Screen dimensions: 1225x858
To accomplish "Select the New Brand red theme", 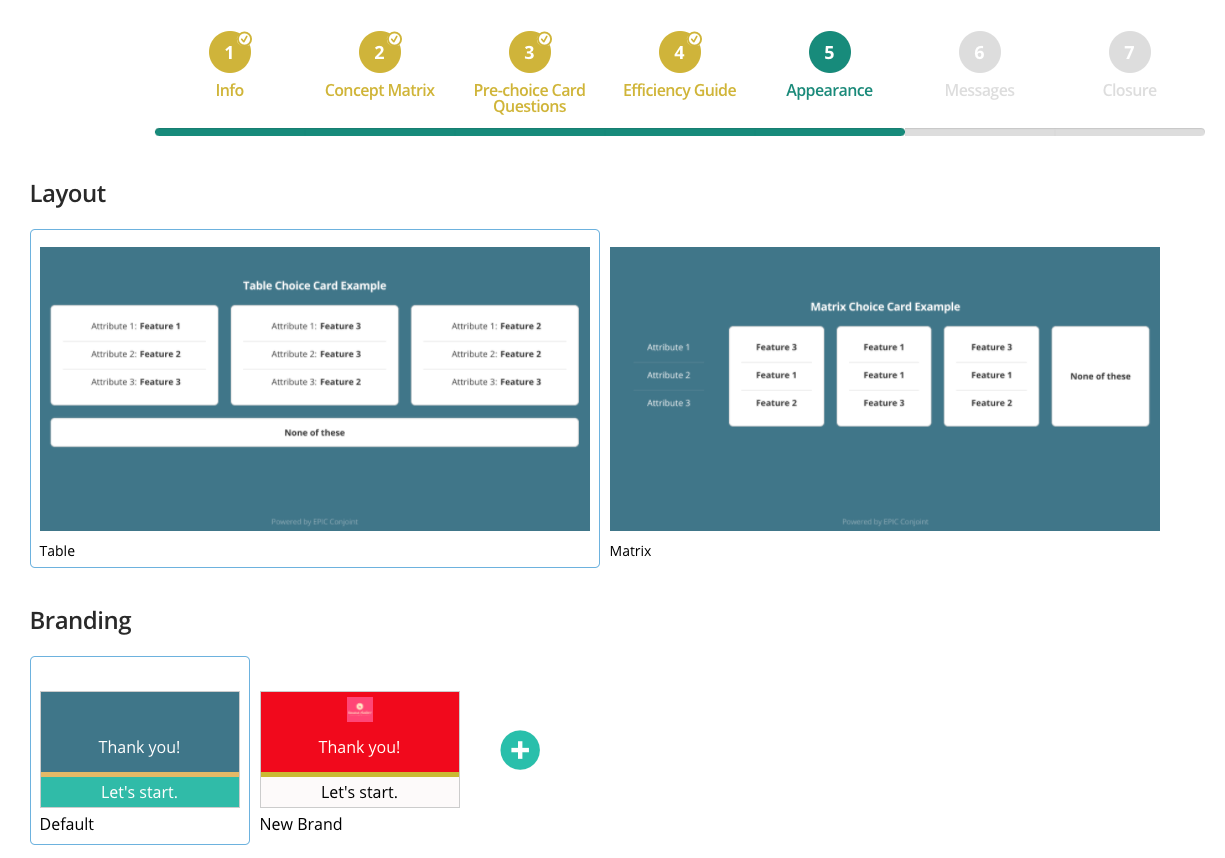I will click(x=360, y=749).
